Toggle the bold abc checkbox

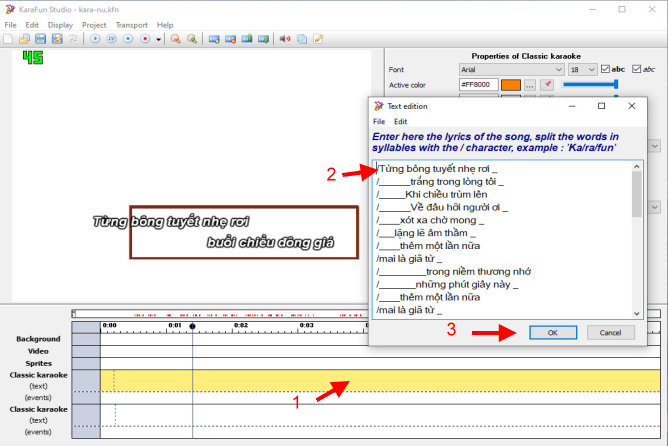coord(604,69)
